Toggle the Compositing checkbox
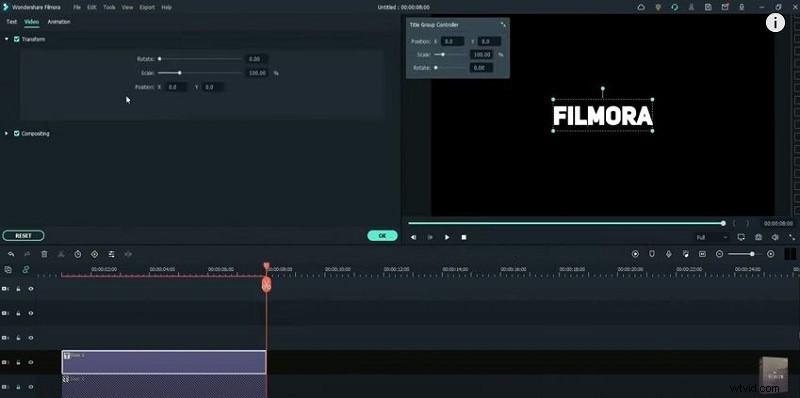 [17, 133]
